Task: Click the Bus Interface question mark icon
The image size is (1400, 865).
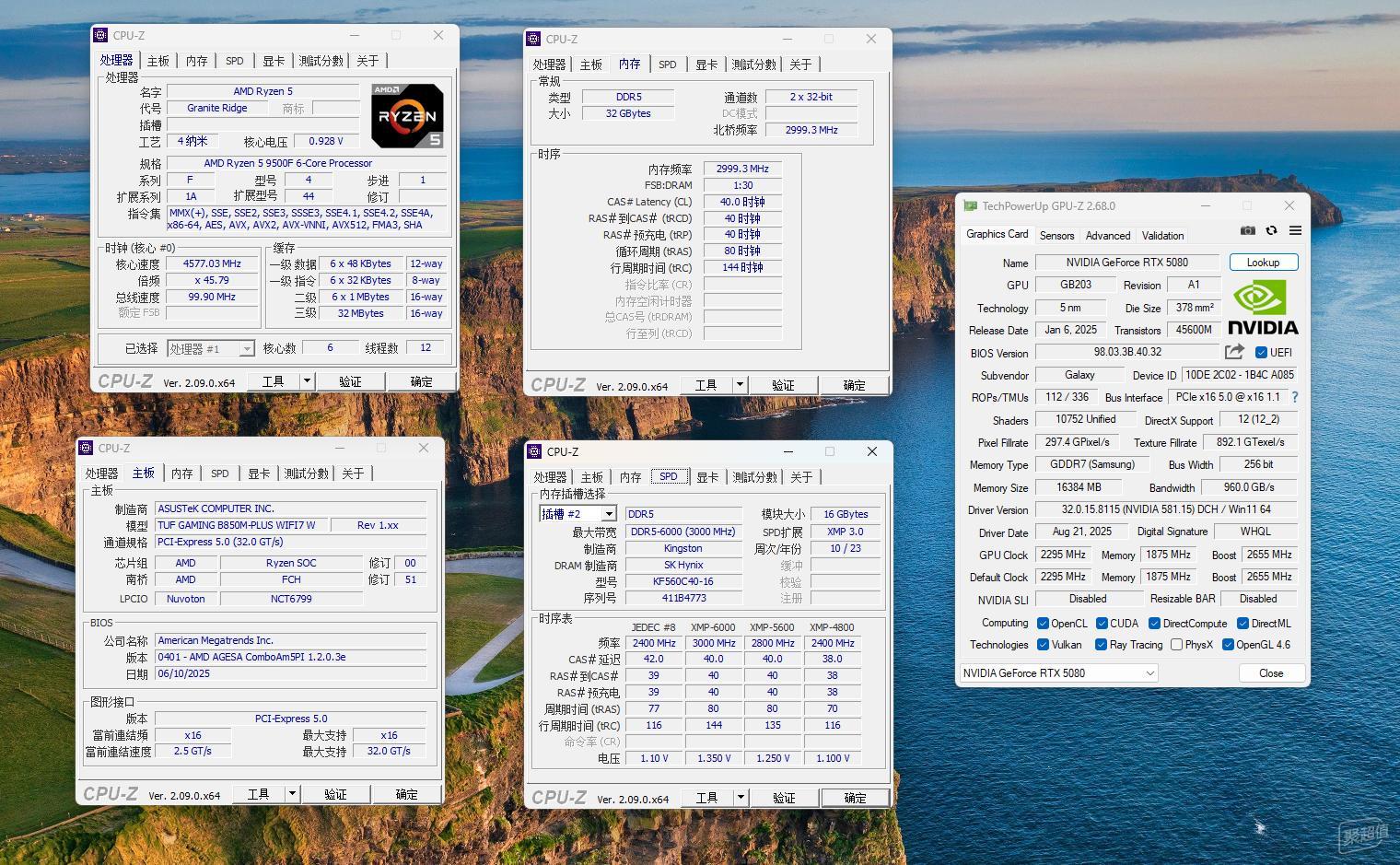Action: pos(1295,397)
